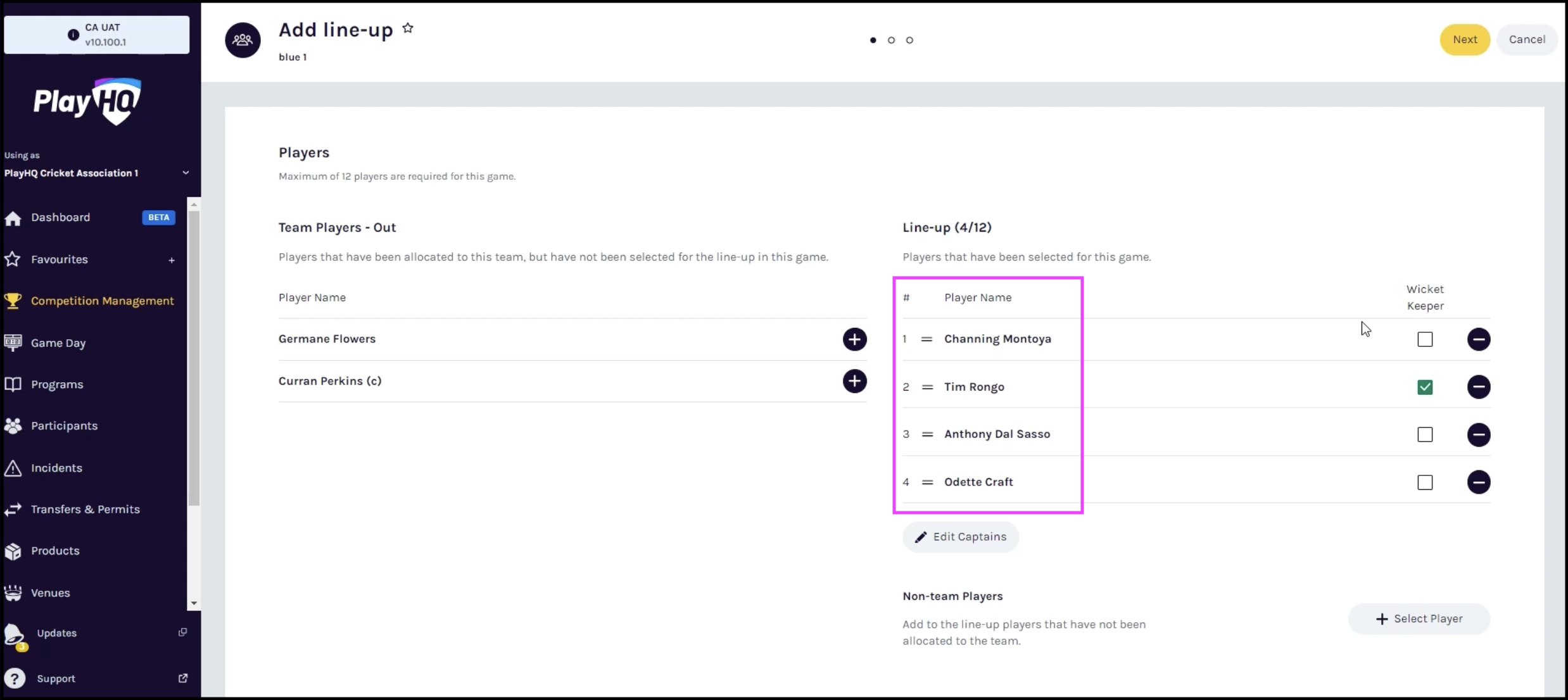1568x700 pixels.
Task: Open the Incidents warning icon
Action: [x=13, y=468]
